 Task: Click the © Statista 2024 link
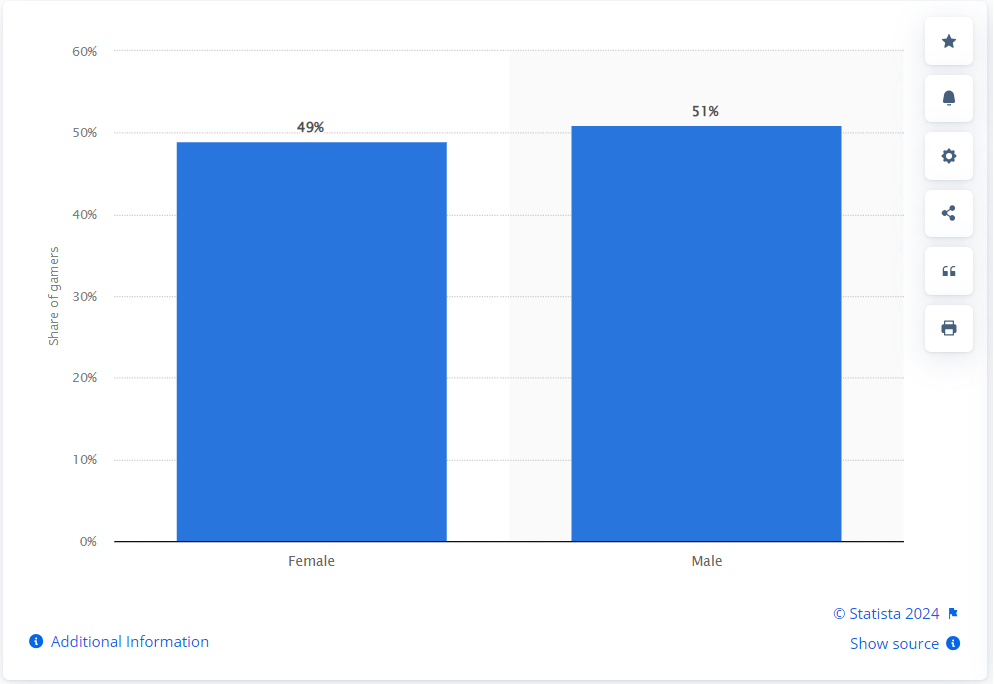pos(886,614)
